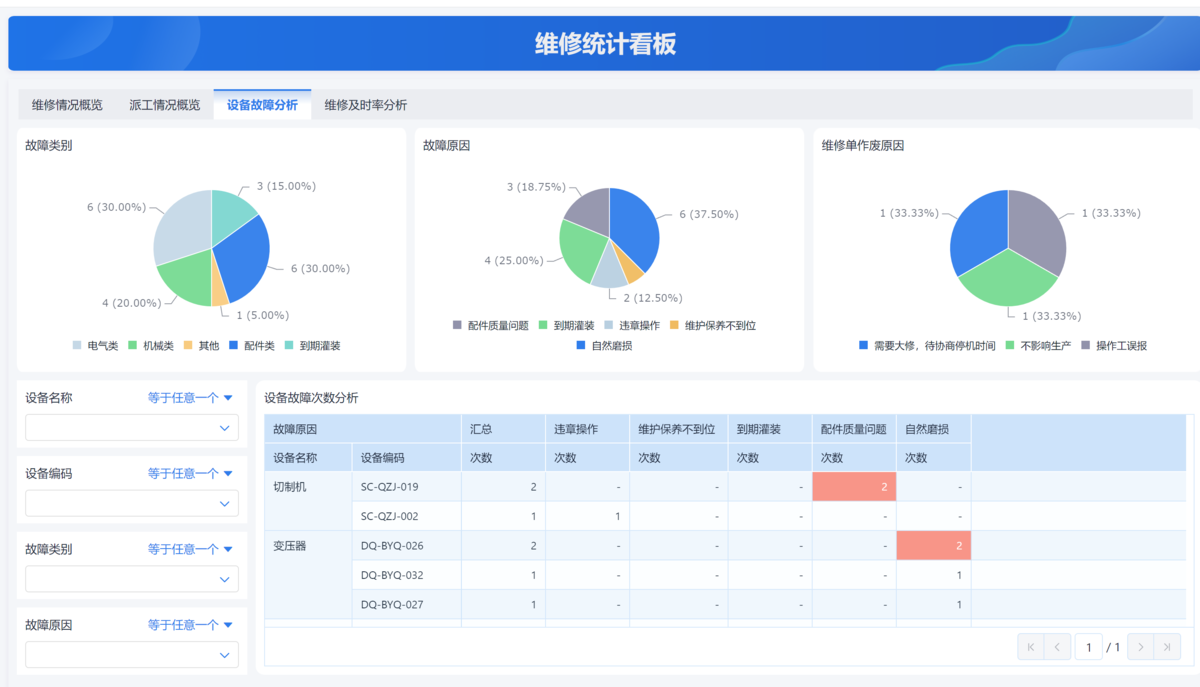The height and width of the screenshot is (687, 1200).
Task: Select the 维修及时率分析 tab
Action: (365, 105)
